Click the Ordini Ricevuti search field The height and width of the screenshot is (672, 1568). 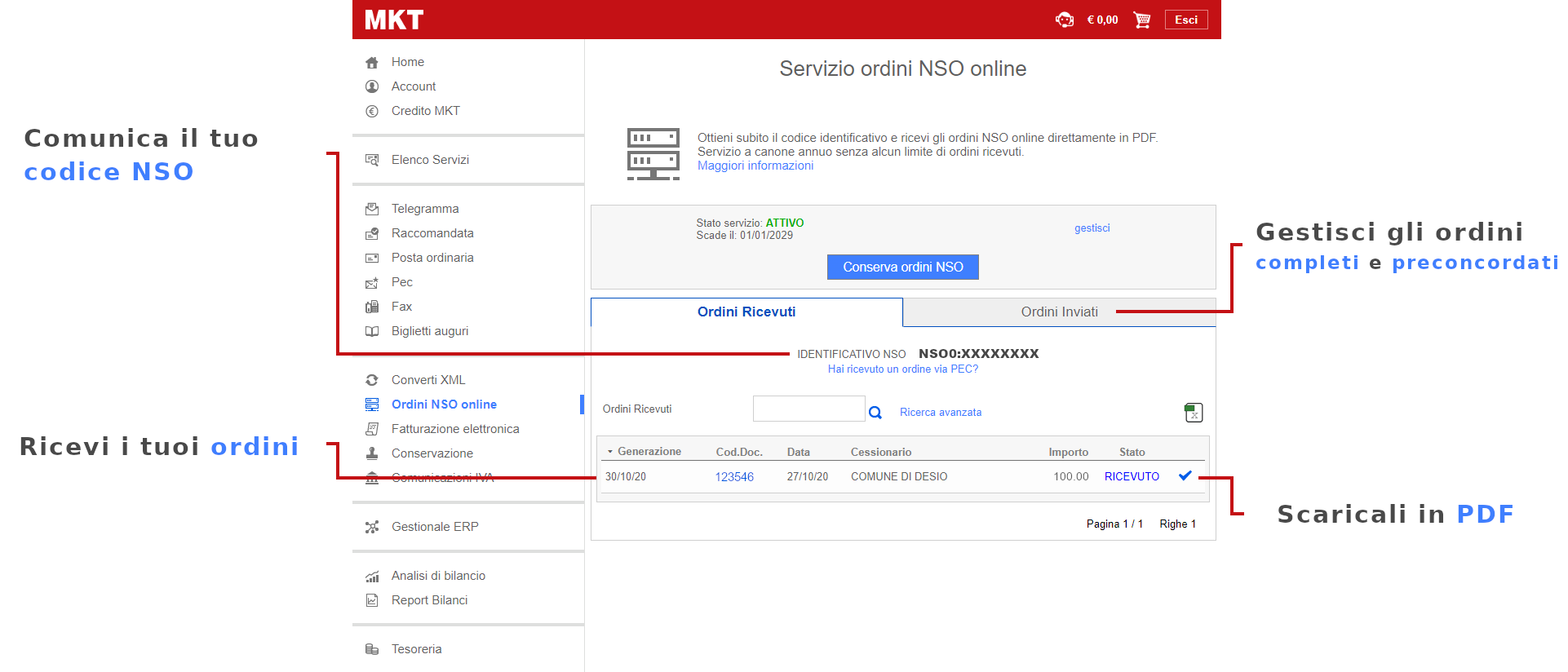[808, 409]
